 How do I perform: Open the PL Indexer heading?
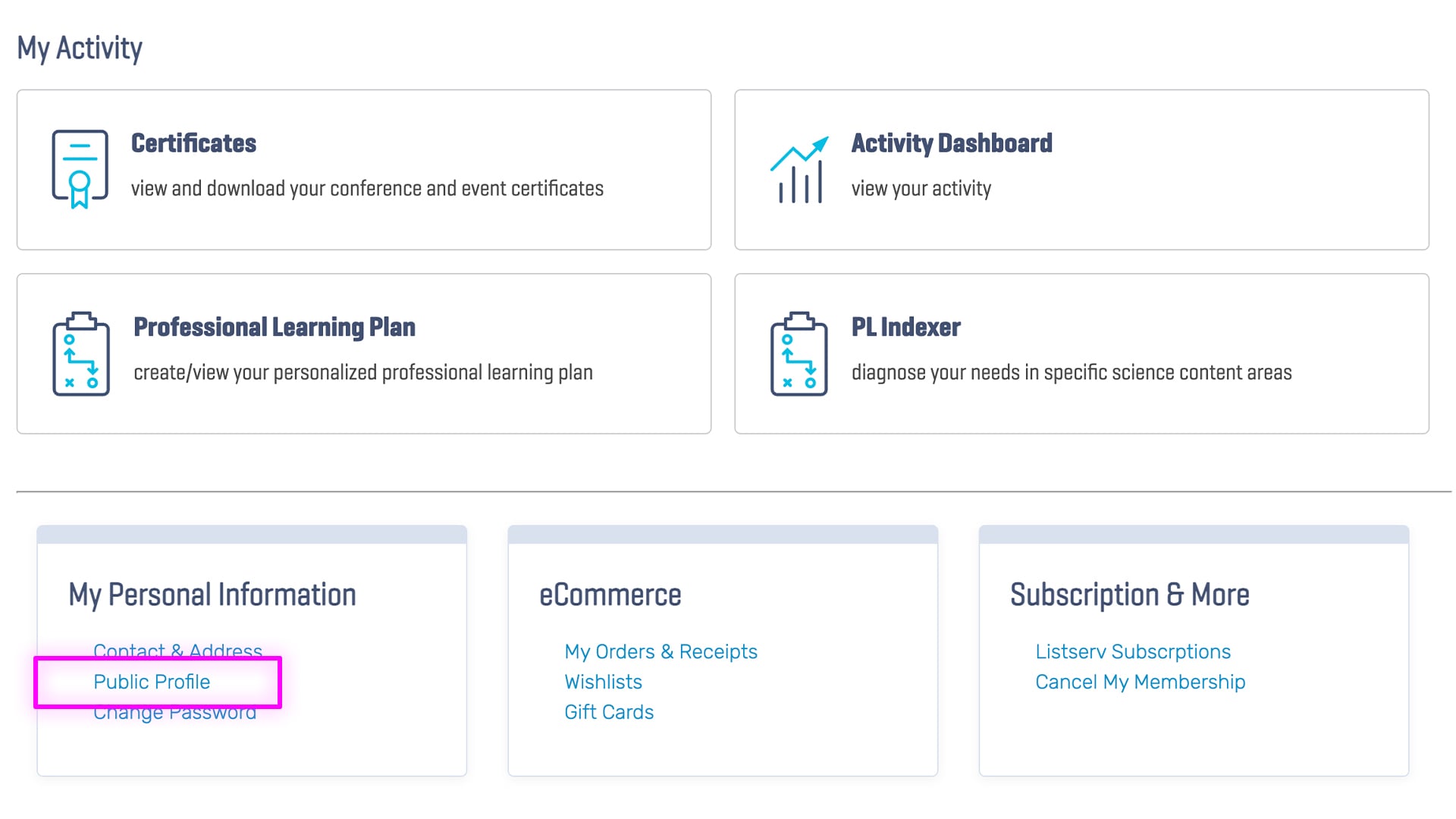(x=905, y=328)
